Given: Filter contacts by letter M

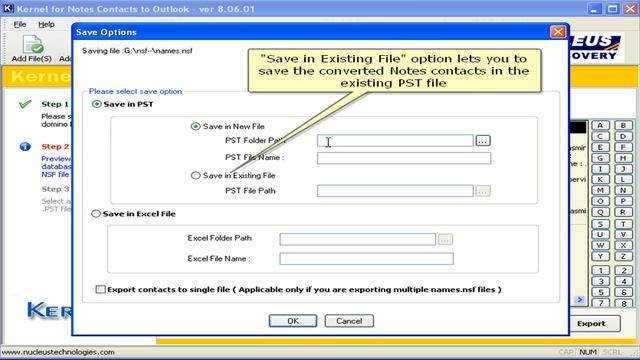Looking at the screenshot, I should pyautogui.click(x=600, y=190).
